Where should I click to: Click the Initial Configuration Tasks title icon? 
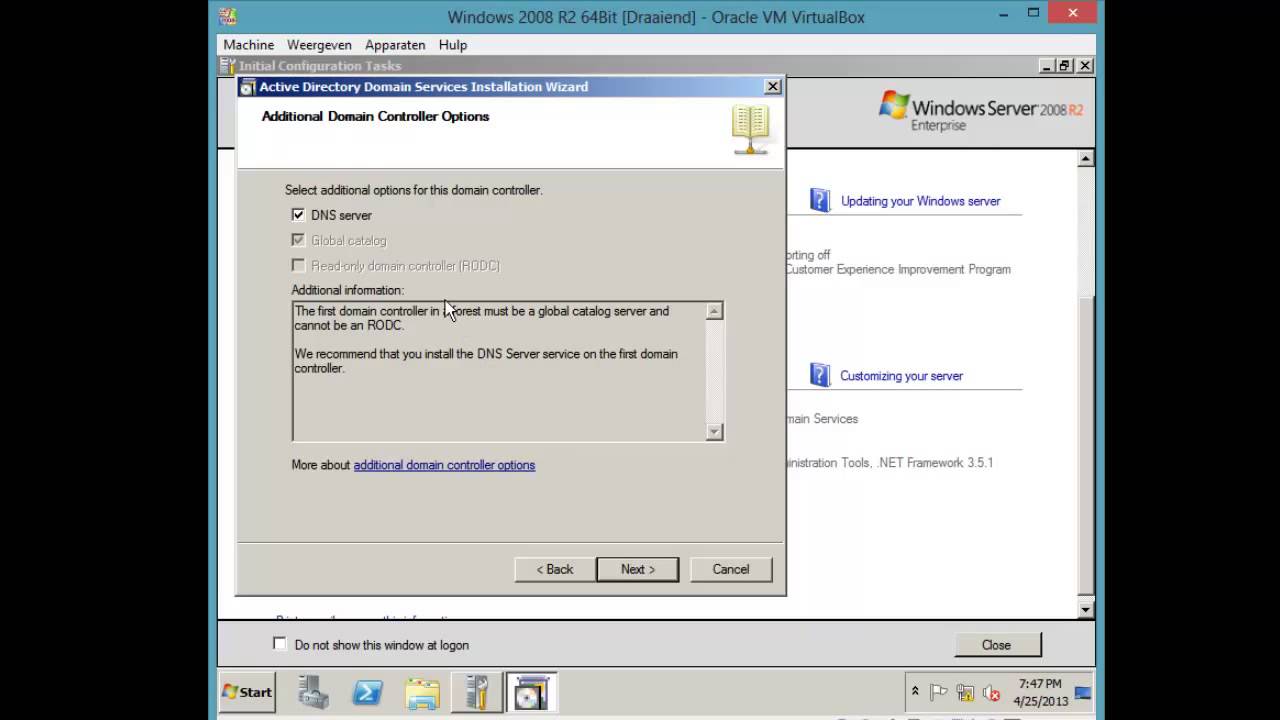(227, 66)
